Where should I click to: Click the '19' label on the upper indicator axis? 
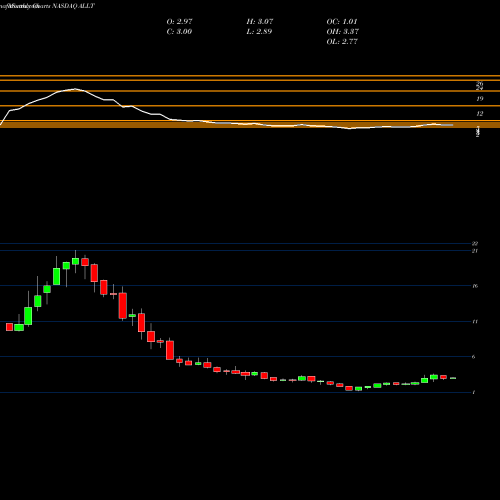click(x=480, y=99)
